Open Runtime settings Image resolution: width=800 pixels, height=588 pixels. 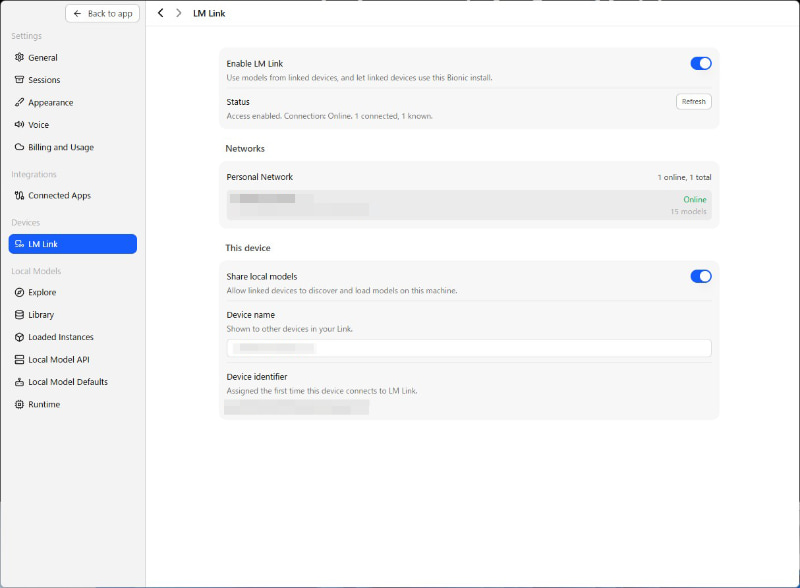[72, 405]
